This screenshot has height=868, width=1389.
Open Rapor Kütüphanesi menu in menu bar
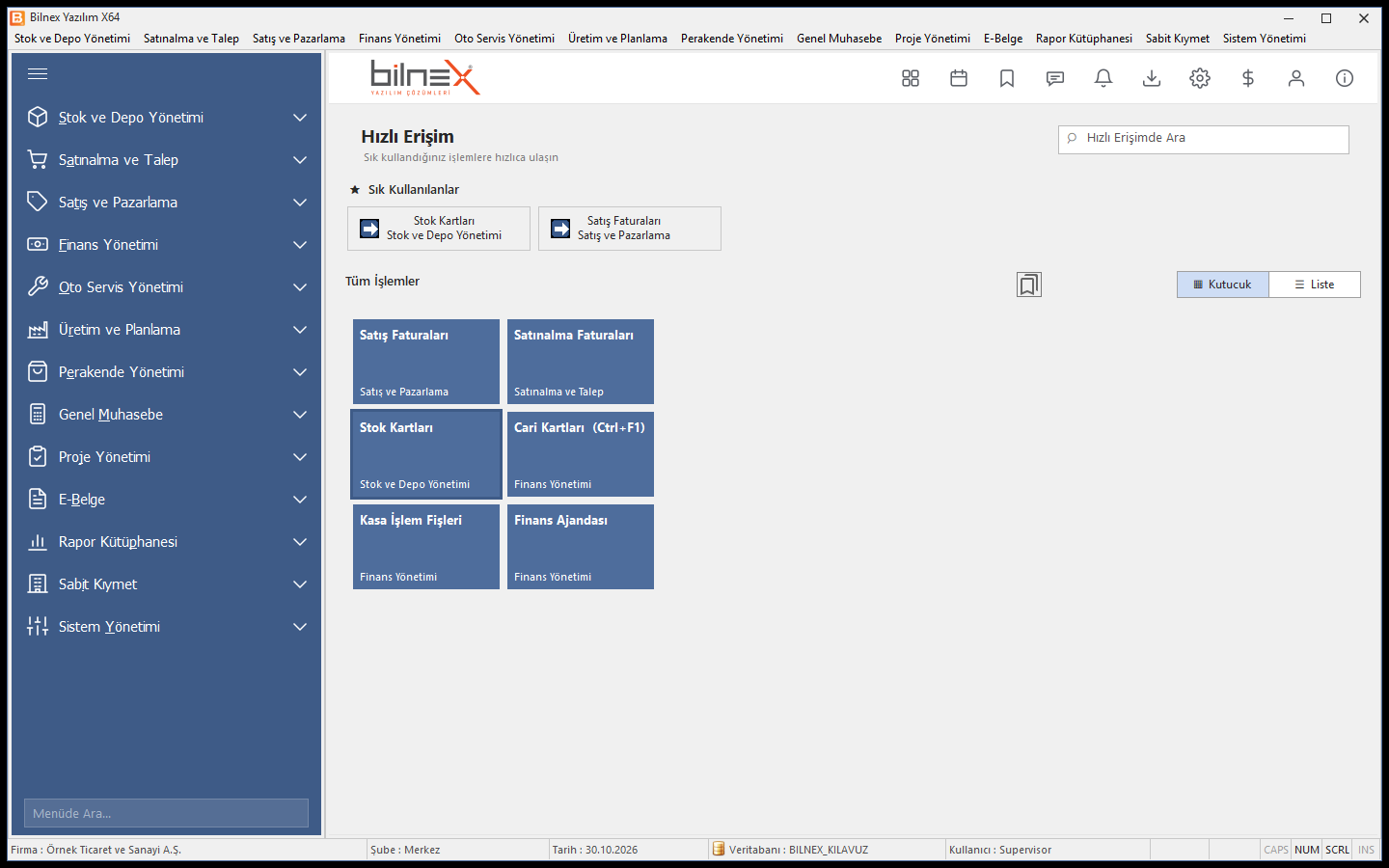pos(1084,39)
